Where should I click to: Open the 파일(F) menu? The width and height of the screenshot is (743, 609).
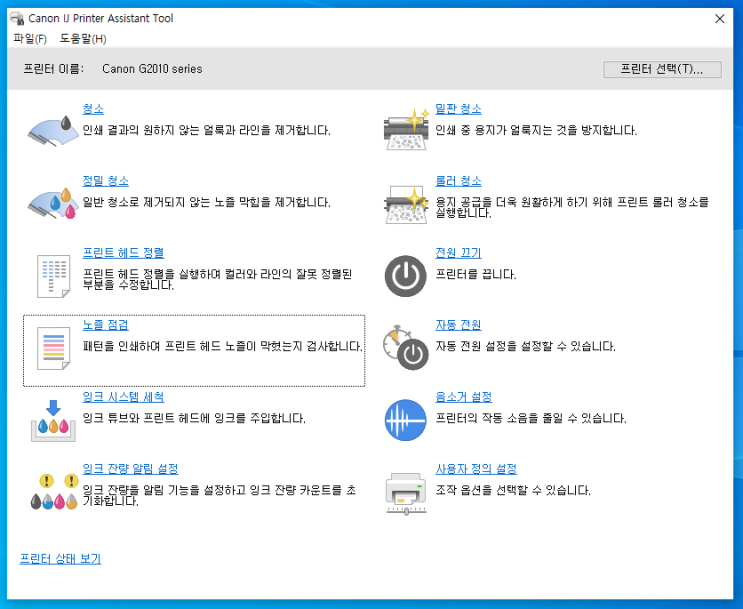pyautogui.click(x=30, y=38)
